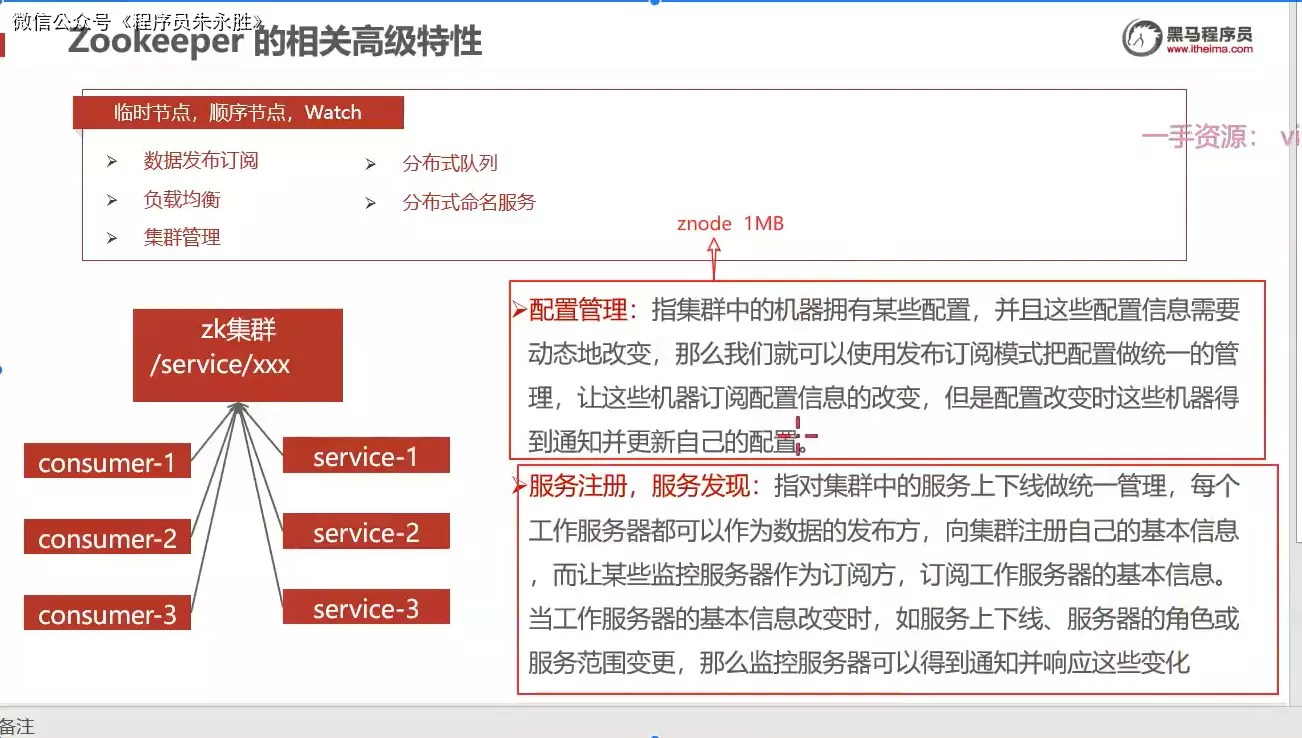This screenshot has width=1302, height=738.
Task: Select the service-1 box
Action: coord(366,456)
